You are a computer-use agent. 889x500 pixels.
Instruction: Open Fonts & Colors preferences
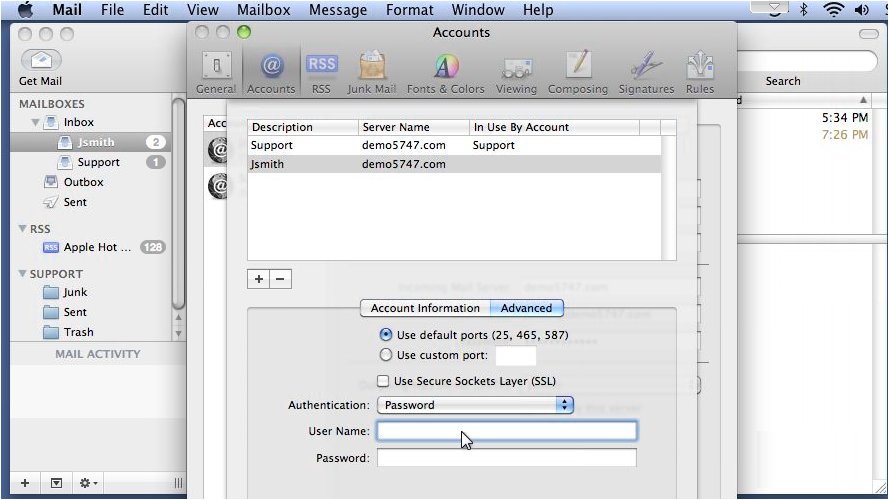pos(446,73)
